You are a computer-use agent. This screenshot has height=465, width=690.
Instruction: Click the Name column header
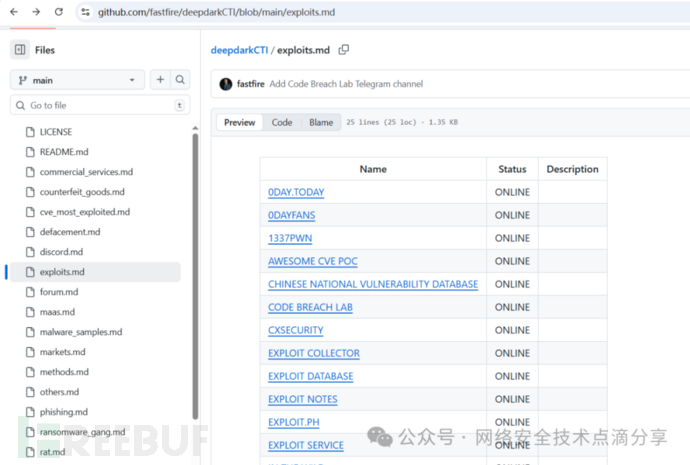(373, 169)
